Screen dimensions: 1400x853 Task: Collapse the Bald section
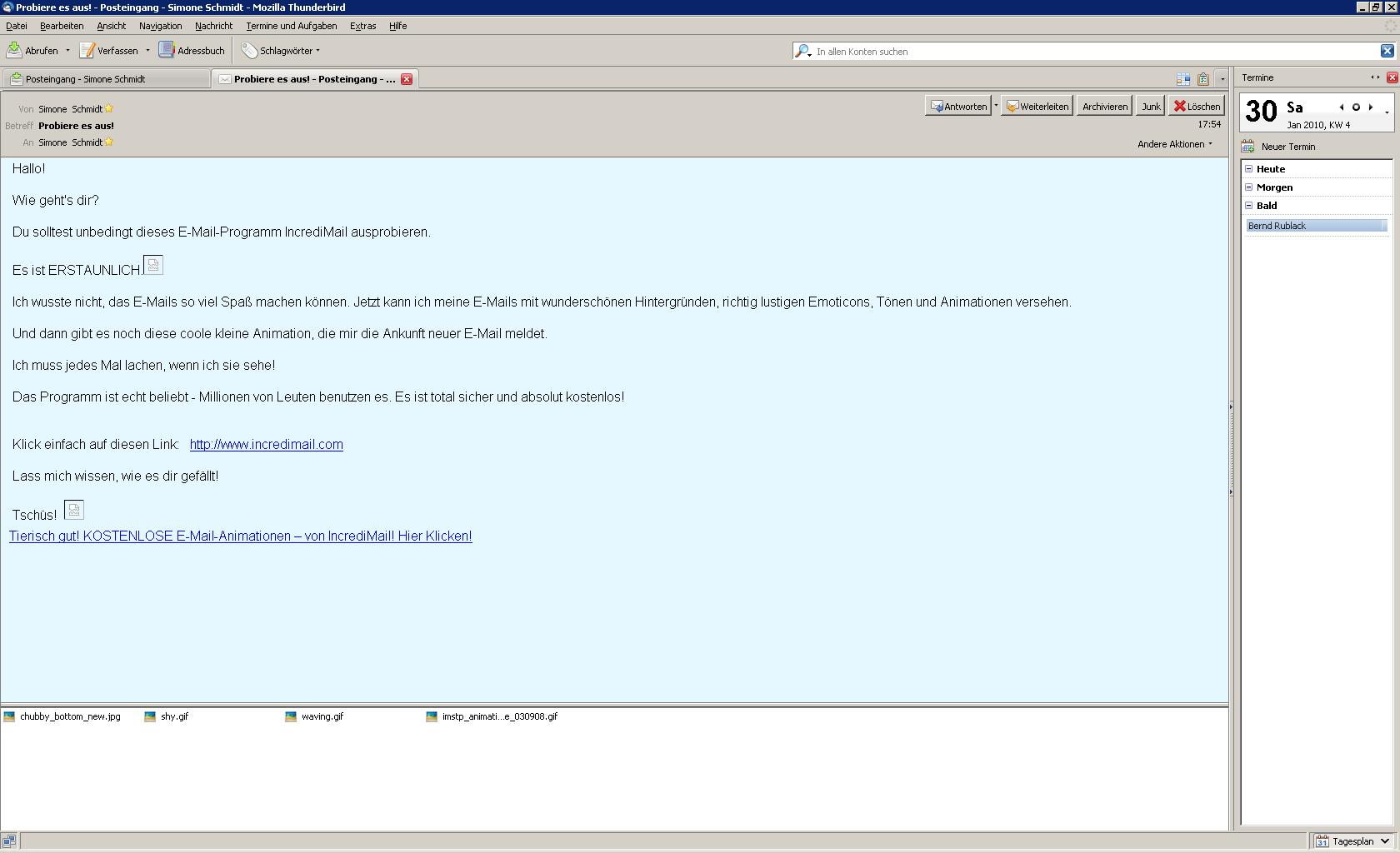tap(1248, 206)
